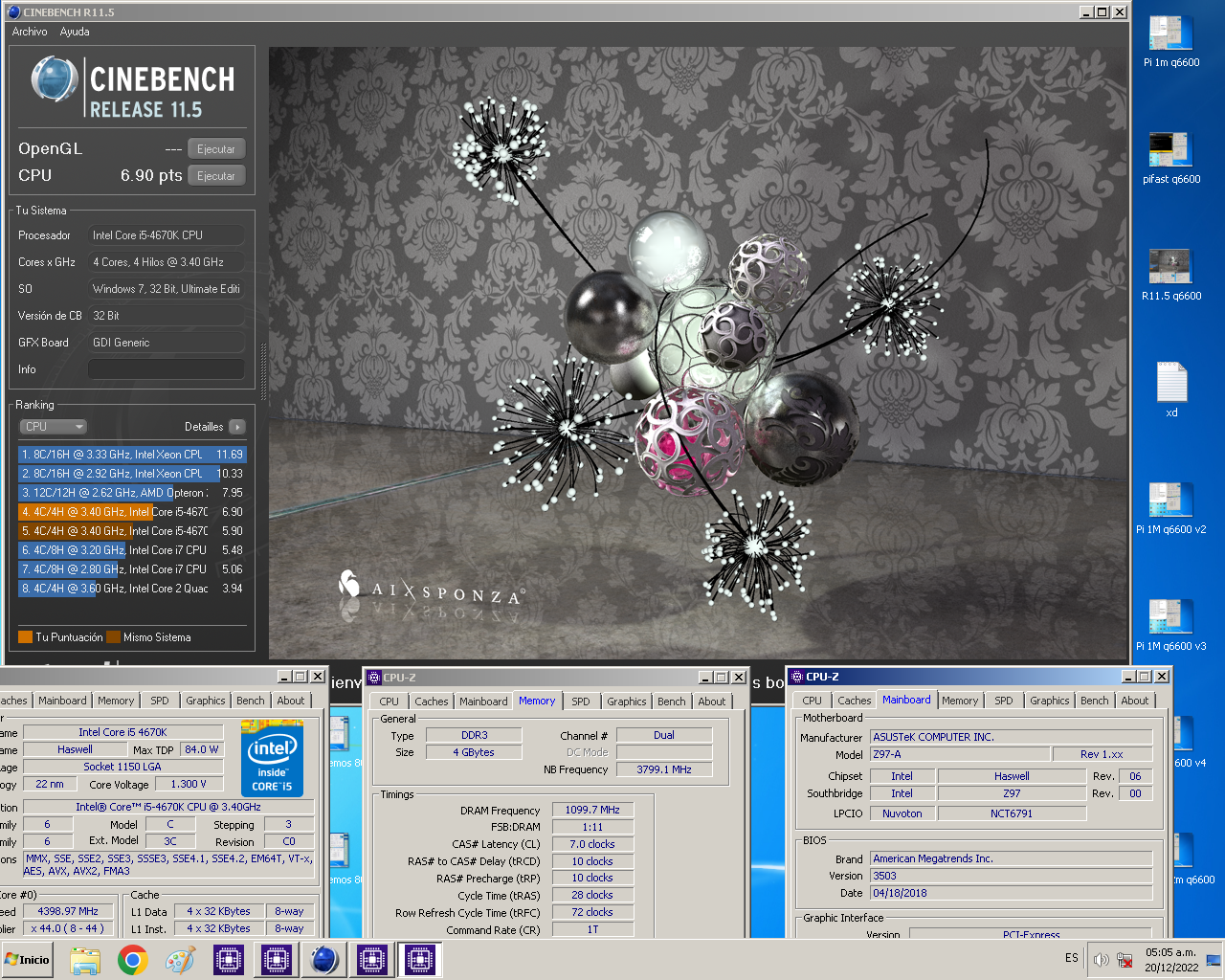Open Bench tab in middle CPU-Z window
The height and width of the screenshot is (980, 1225).
[672, 702]
